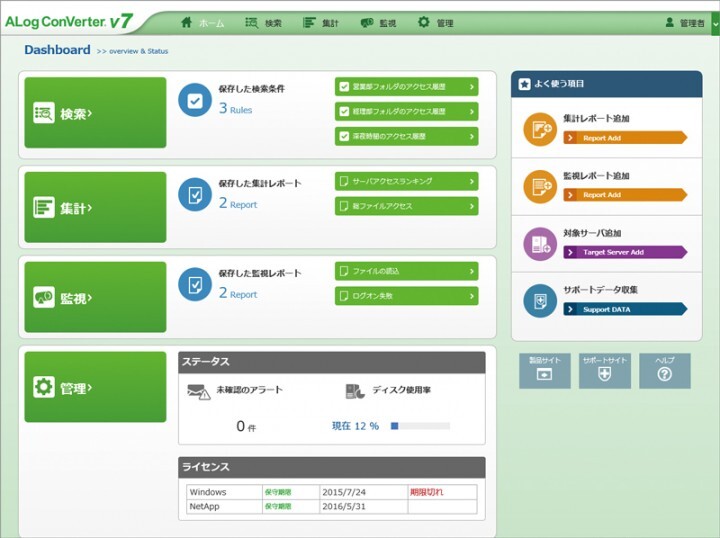The image size is (720, 538).
Task: Open the ヘルプ question mark tile
Action: (664, 371)
